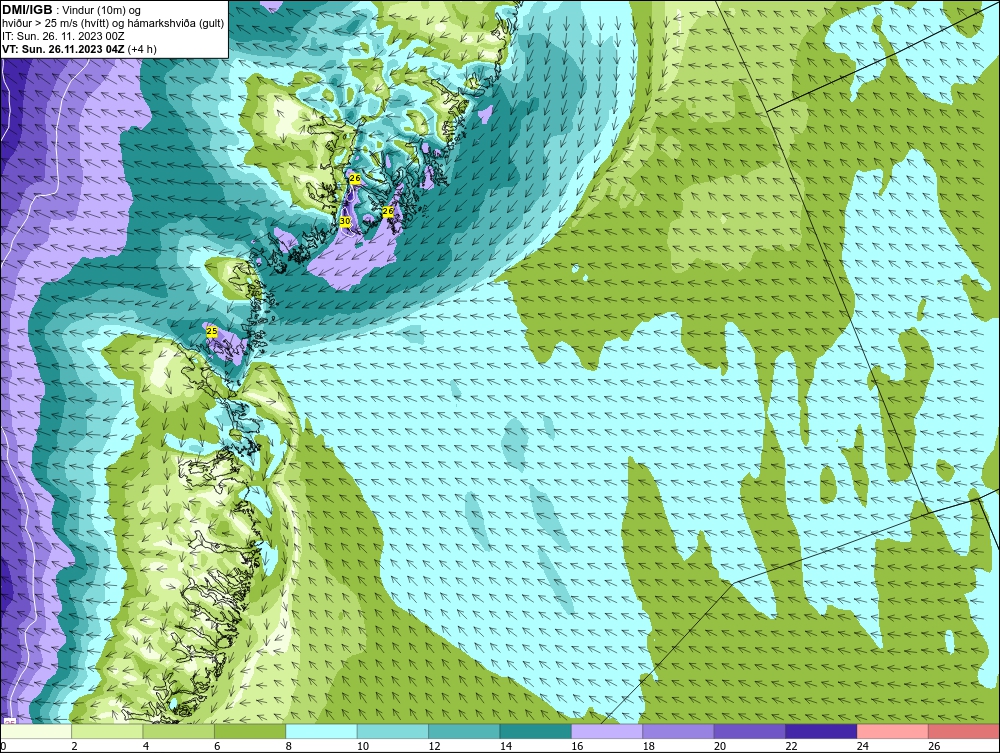Click the red legend swatch above 26 m/s
This screenshot has width=1000, height=753.
(964, 731)
